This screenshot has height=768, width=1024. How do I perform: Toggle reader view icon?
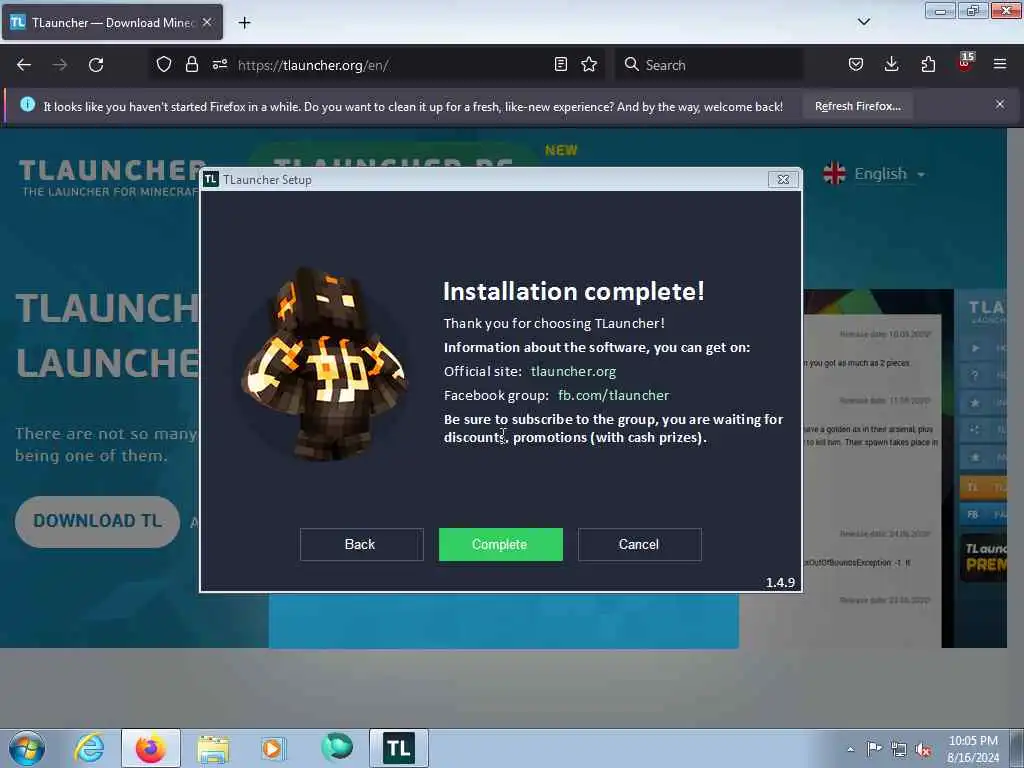click(560, 64)
